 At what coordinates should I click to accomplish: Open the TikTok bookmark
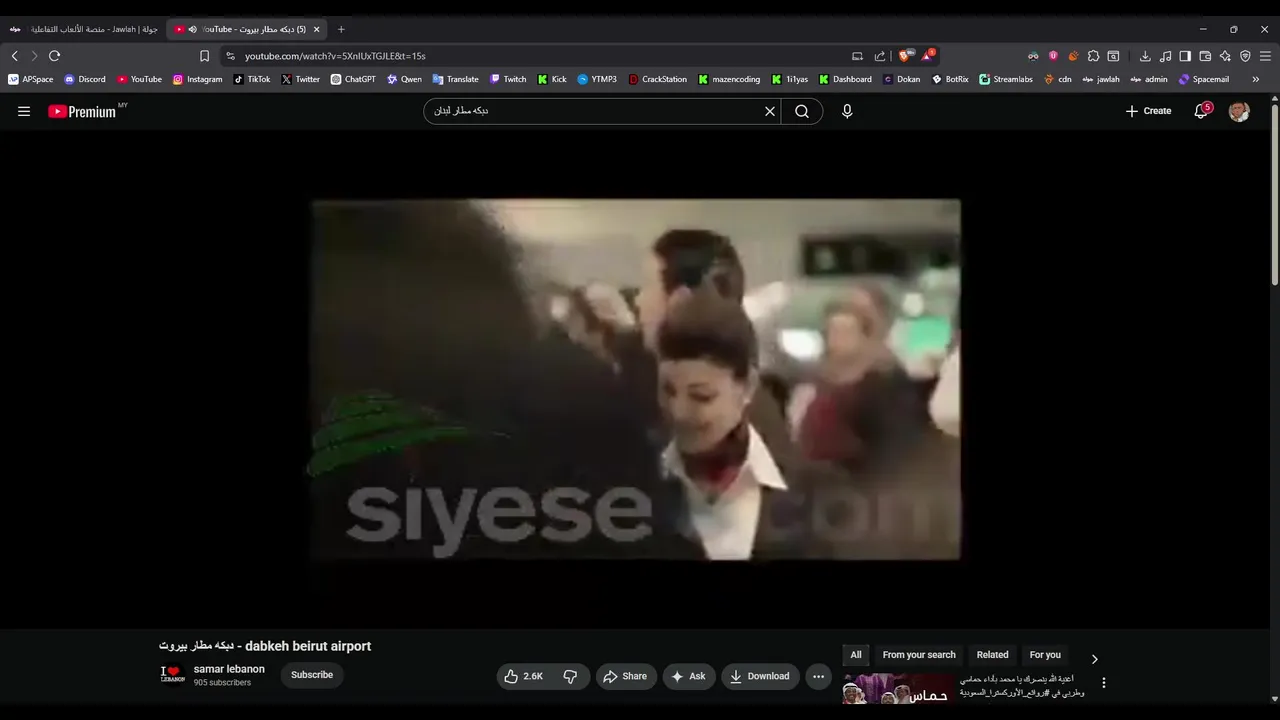pos(252,79)
